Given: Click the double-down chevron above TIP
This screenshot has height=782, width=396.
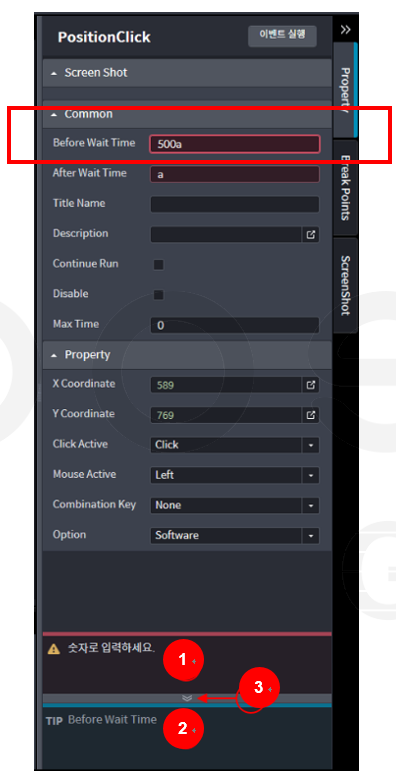Looking at the screenshot, I should coord(187,698).
